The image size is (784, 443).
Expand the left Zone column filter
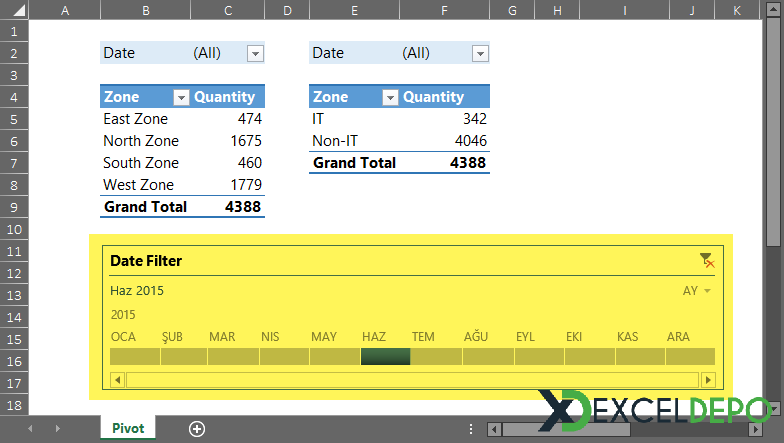pos(181,97)
